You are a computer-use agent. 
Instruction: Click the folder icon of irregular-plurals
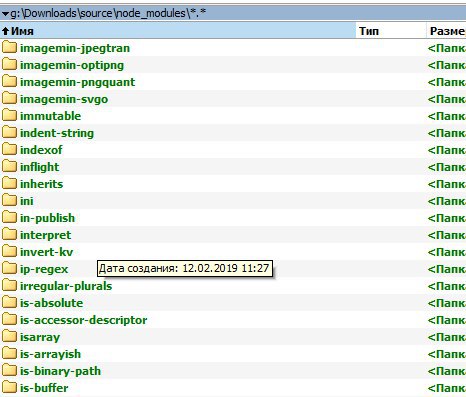(9, 285)
